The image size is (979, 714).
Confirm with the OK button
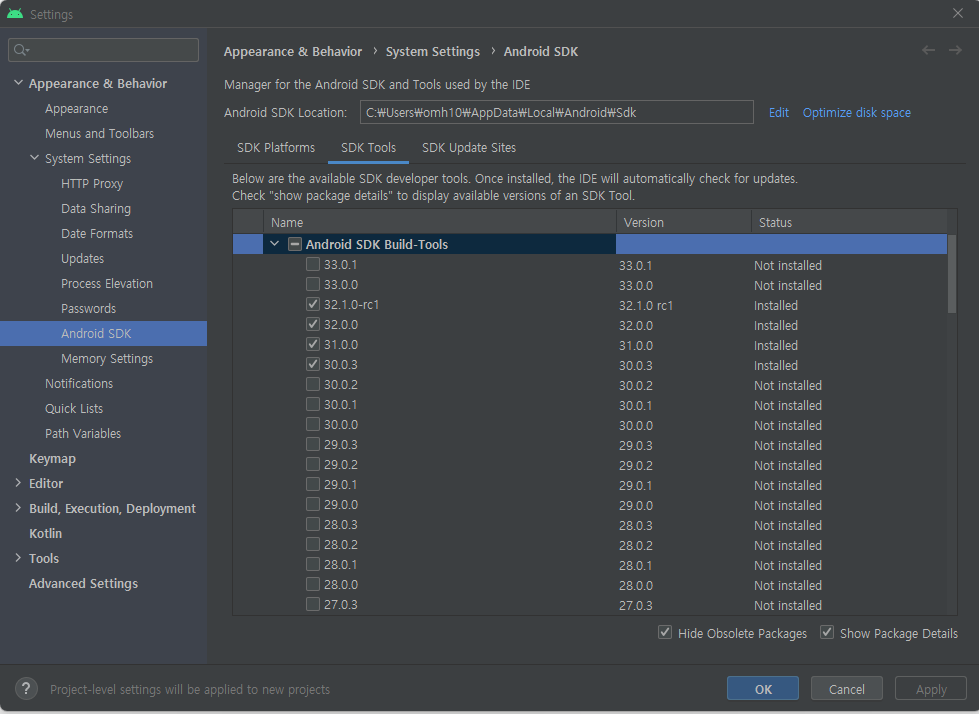click(x=763, y=688)
